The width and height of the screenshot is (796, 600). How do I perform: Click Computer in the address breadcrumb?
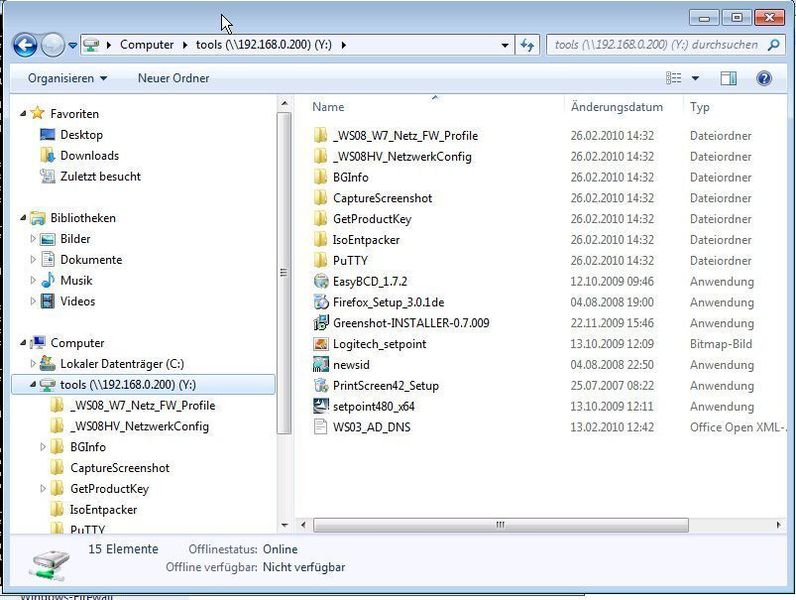click(147, 45)
